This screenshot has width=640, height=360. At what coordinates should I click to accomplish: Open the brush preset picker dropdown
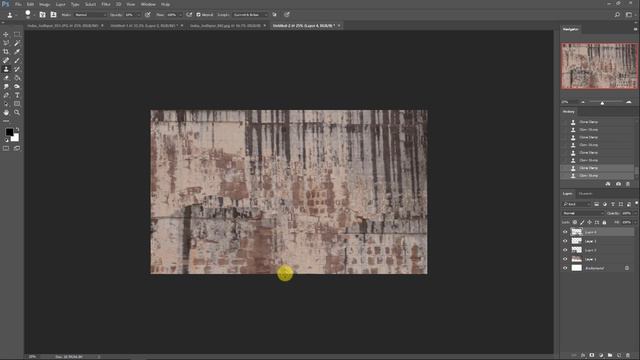click(35, 15)
